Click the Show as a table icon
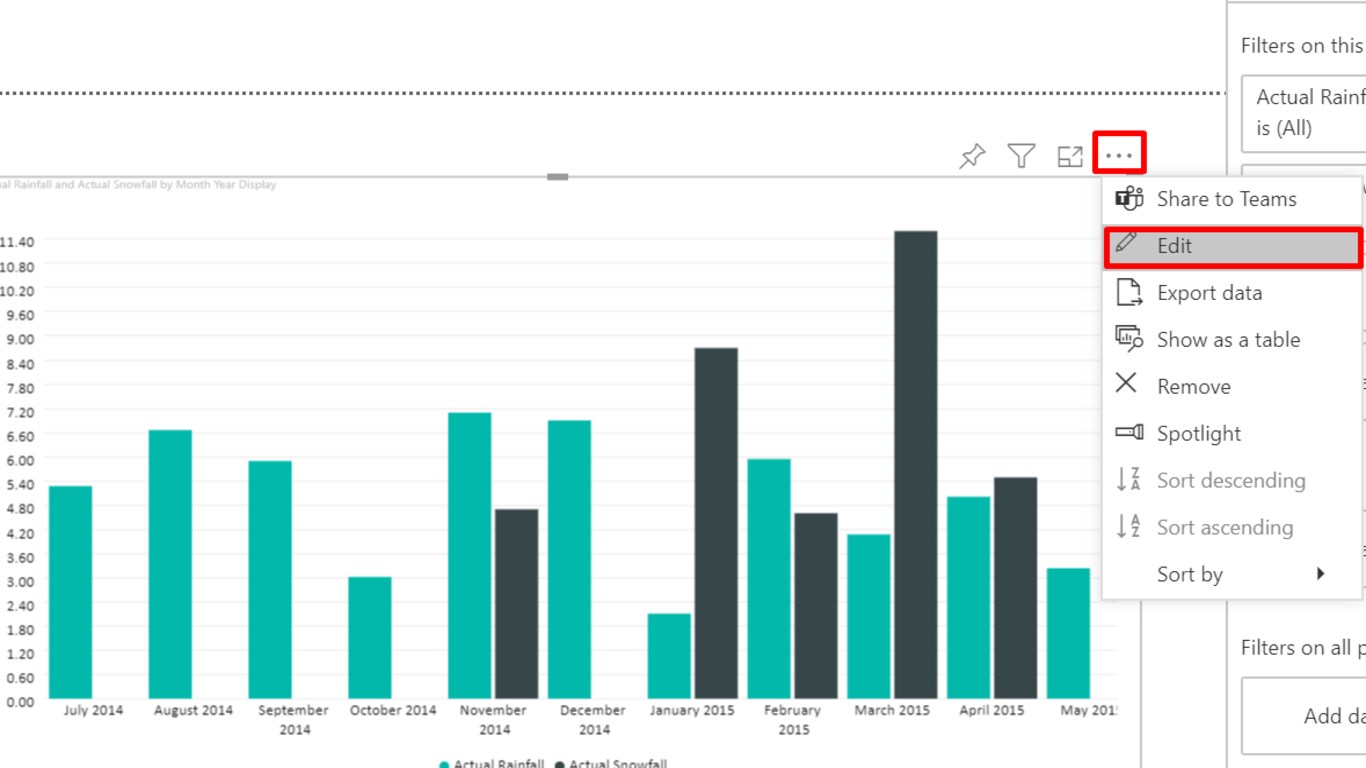This screenshot has height=768, width=1366. pyautogui.click(x=1129, y=339)
